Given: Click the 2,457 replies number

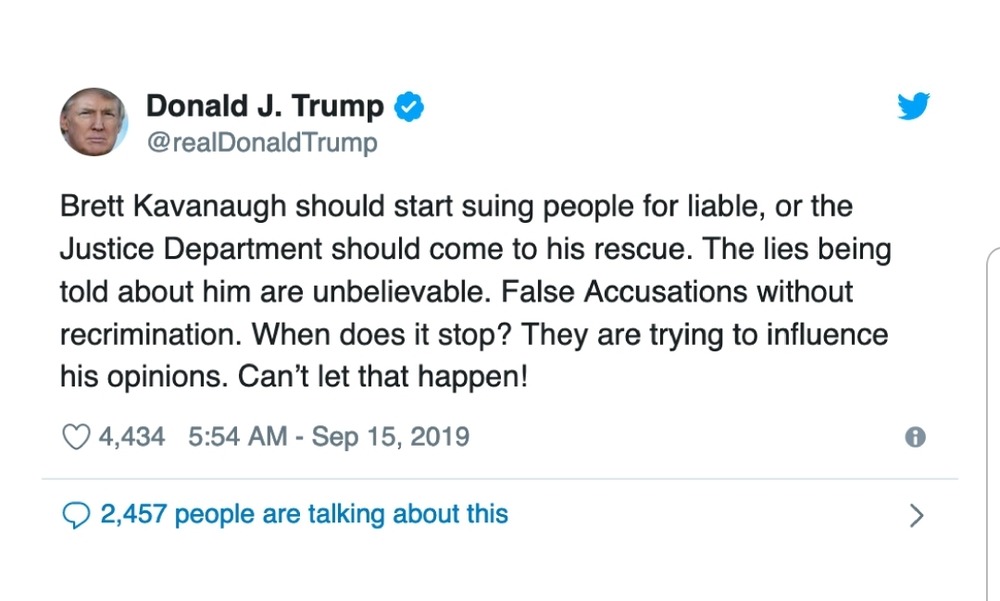Looking at the screenshot, I should coord(133,514).
